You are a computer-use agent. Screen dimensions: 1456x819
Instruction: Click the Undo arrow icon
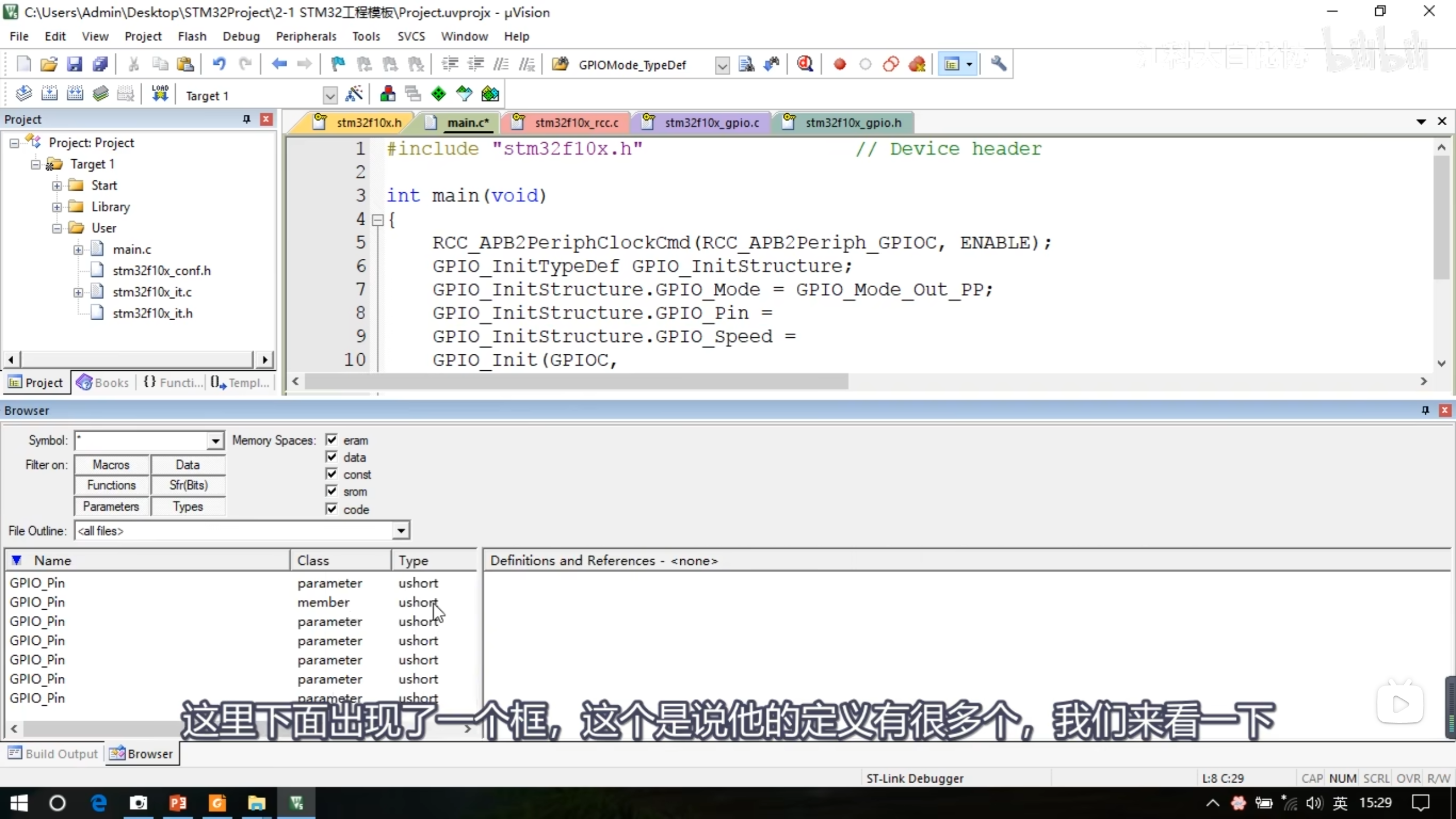coord(219,64)
